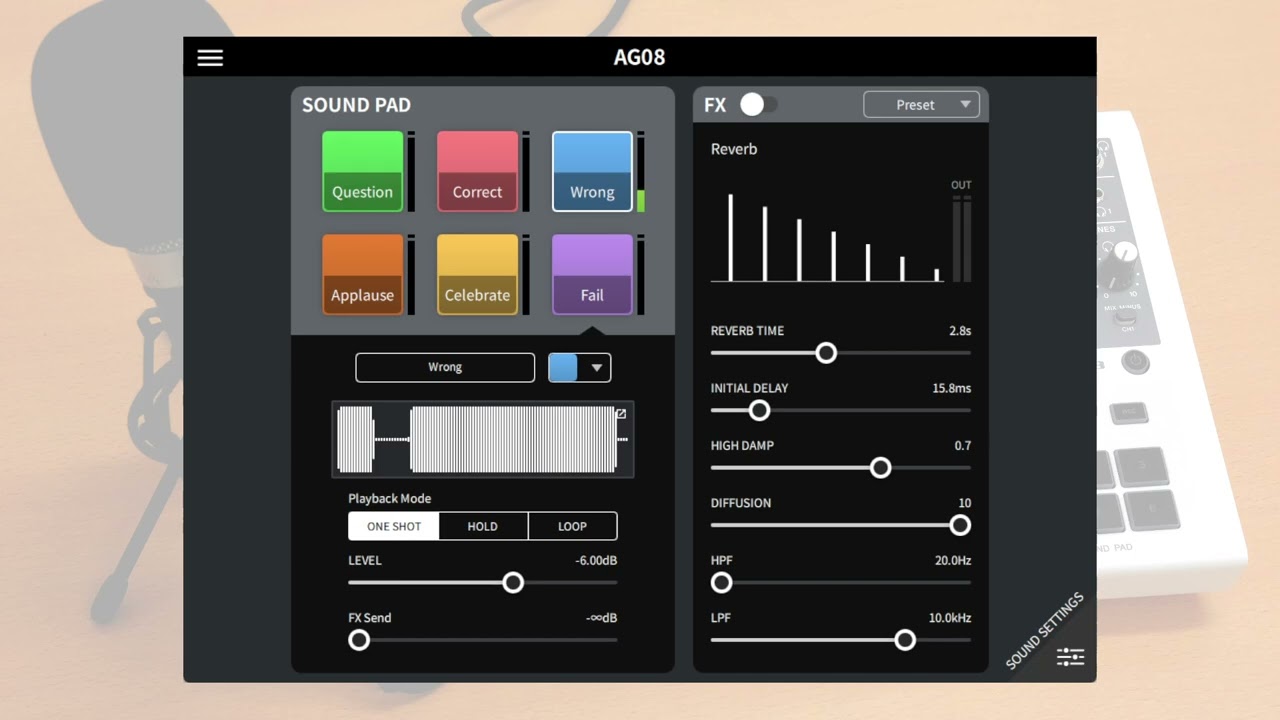Open the Preset dropdown
The height and width of the screenshot is (720, 1280).
(x=921, y=104)
